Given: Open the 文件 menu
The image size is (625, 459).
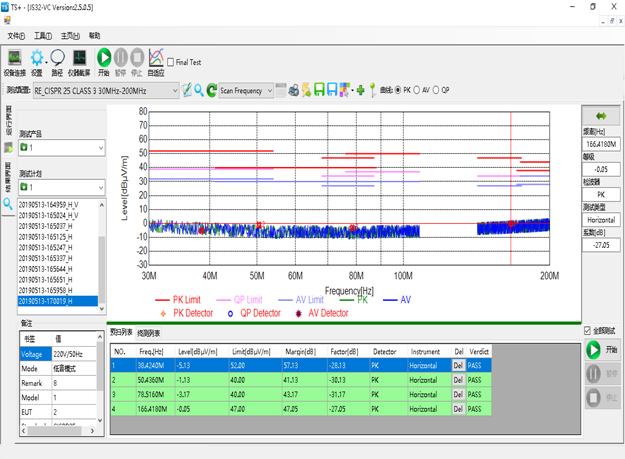Looking at the screenshot, I should [x=16, y=35].
